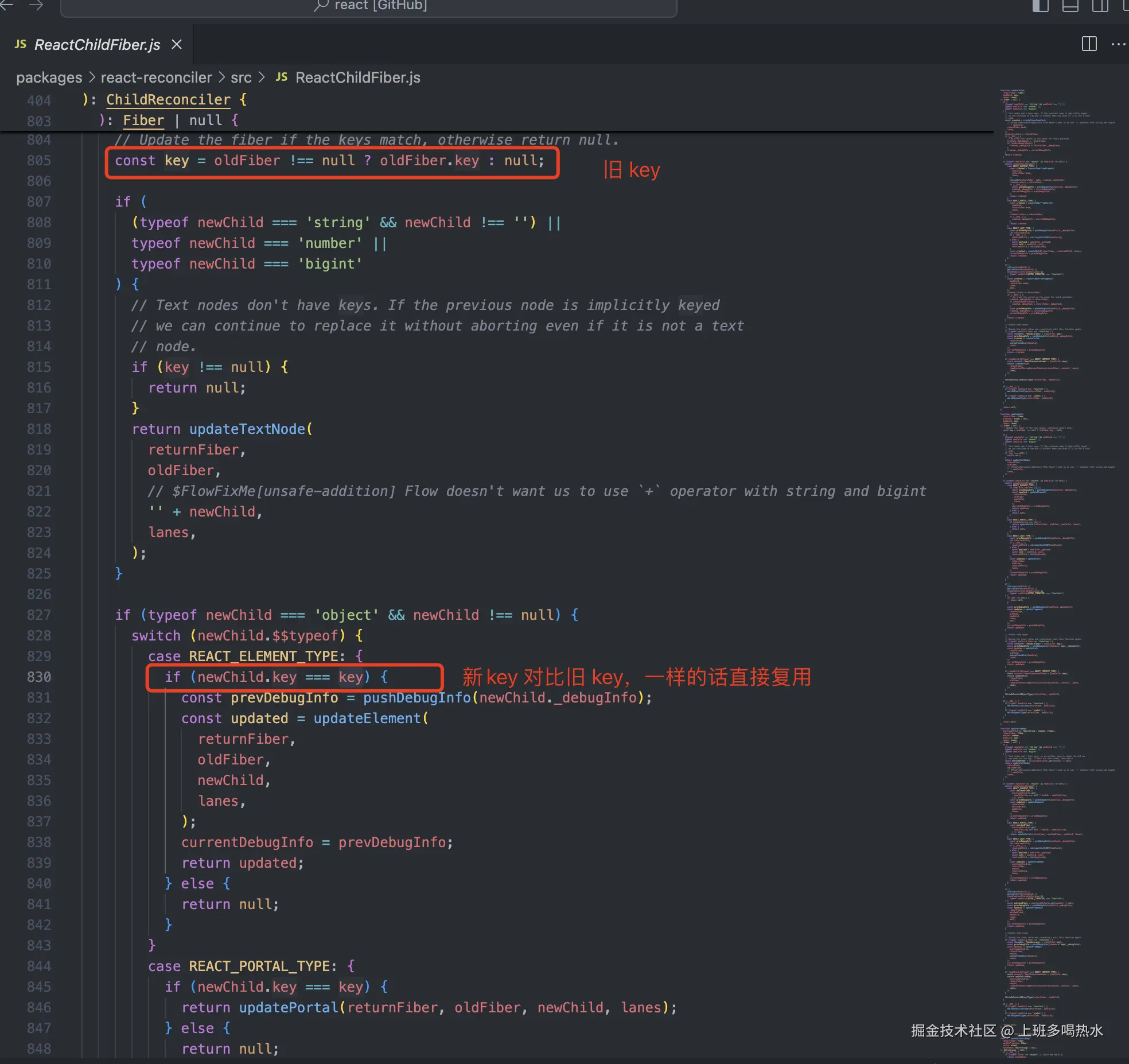Image resolution: width=1129 pixels, height=1064 pixels.
Task: Close the ReactChildFiber.js tab
Action: tap(177, 44)
